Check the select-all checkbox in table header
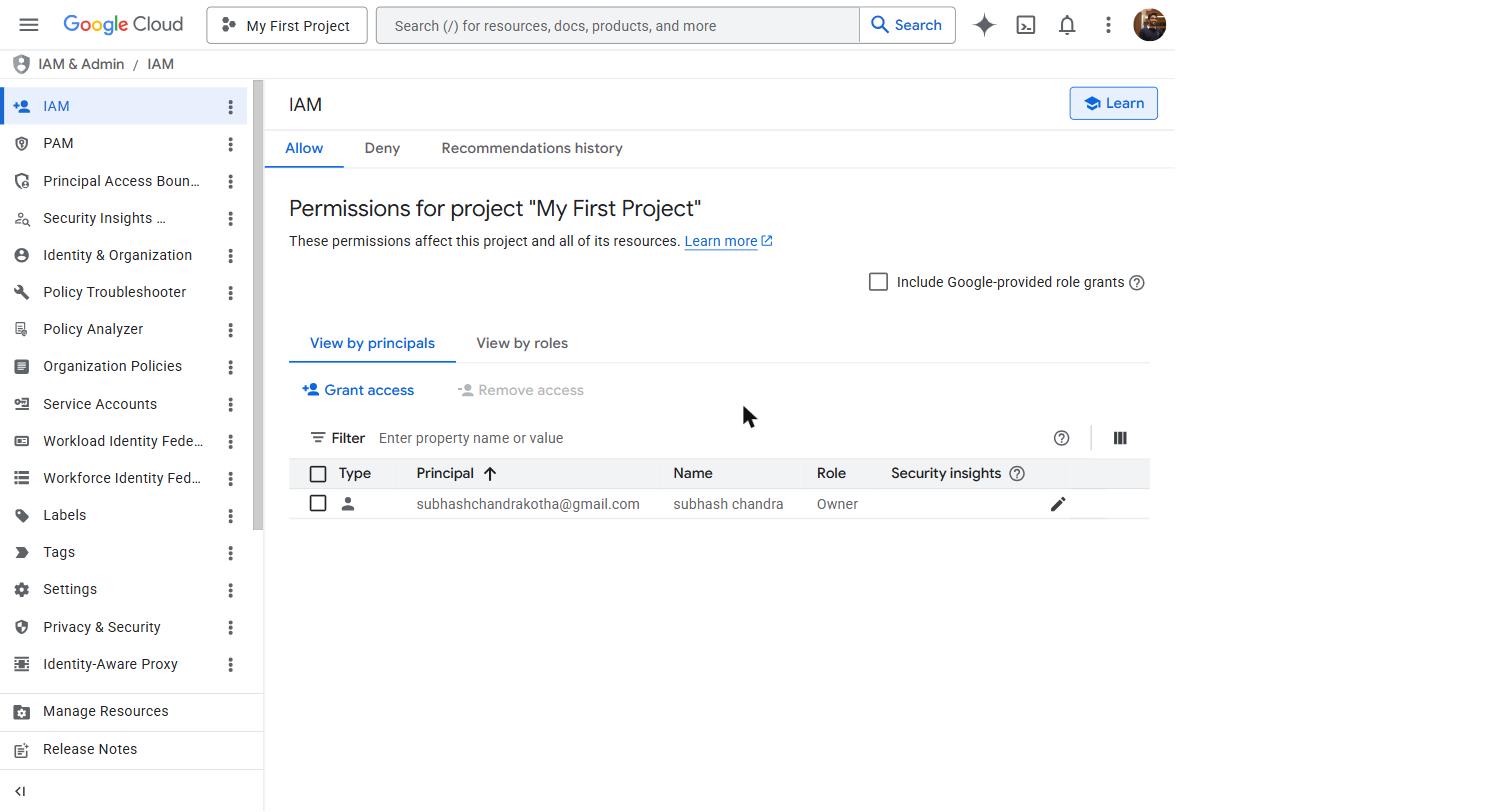Viewport: 1486px width, 812px height. tap(318, 474)
